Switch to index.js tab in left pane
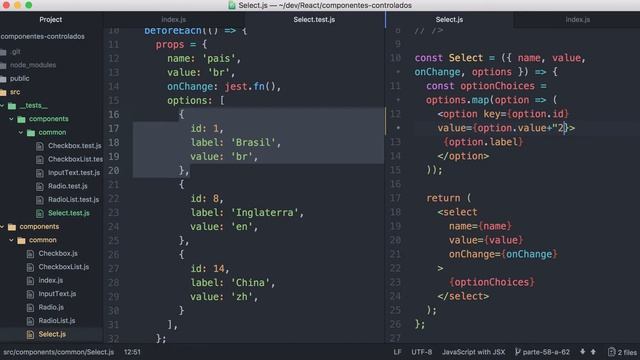The width and height of the screenshot is (640, 360). 174,20
